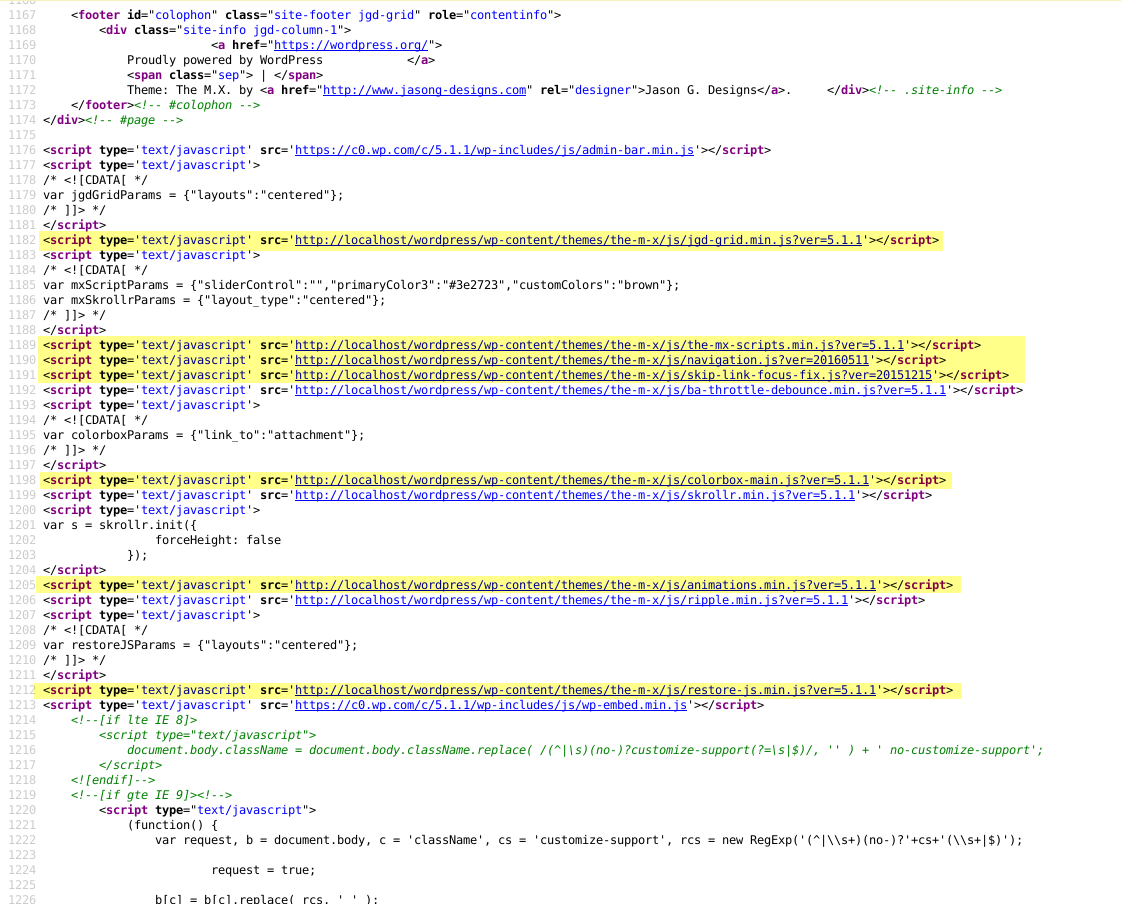Click line number 1220

click(x=22, y=811)
